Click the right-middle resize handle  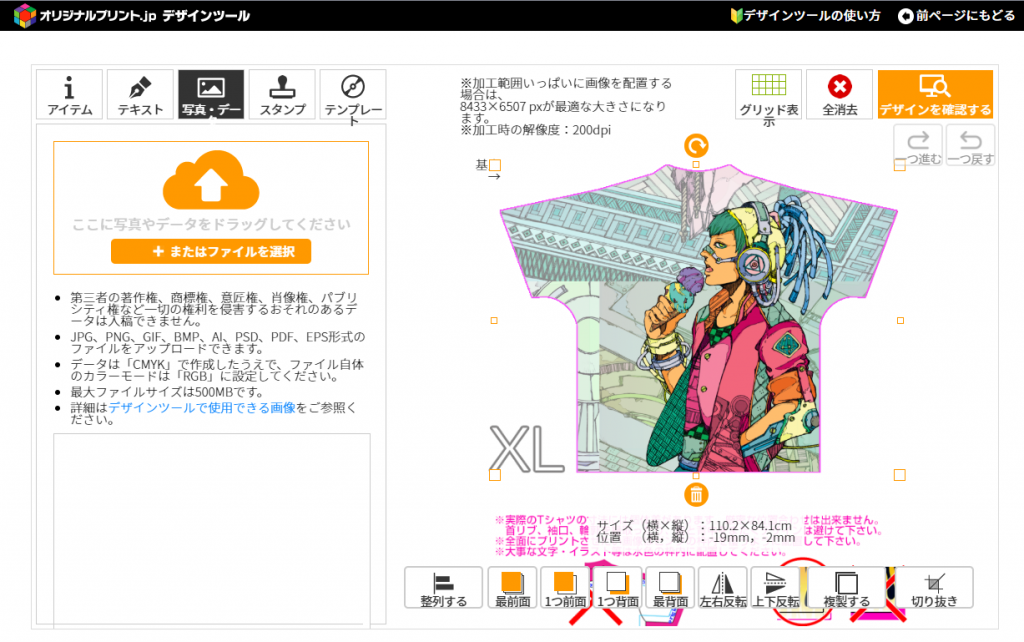coord(900,320)
